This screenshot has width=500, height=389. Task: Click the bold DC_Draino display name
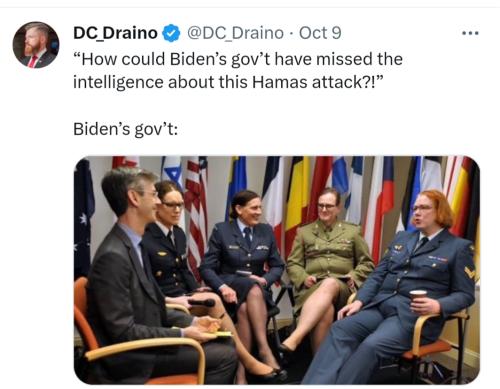(x=115, y=33)
